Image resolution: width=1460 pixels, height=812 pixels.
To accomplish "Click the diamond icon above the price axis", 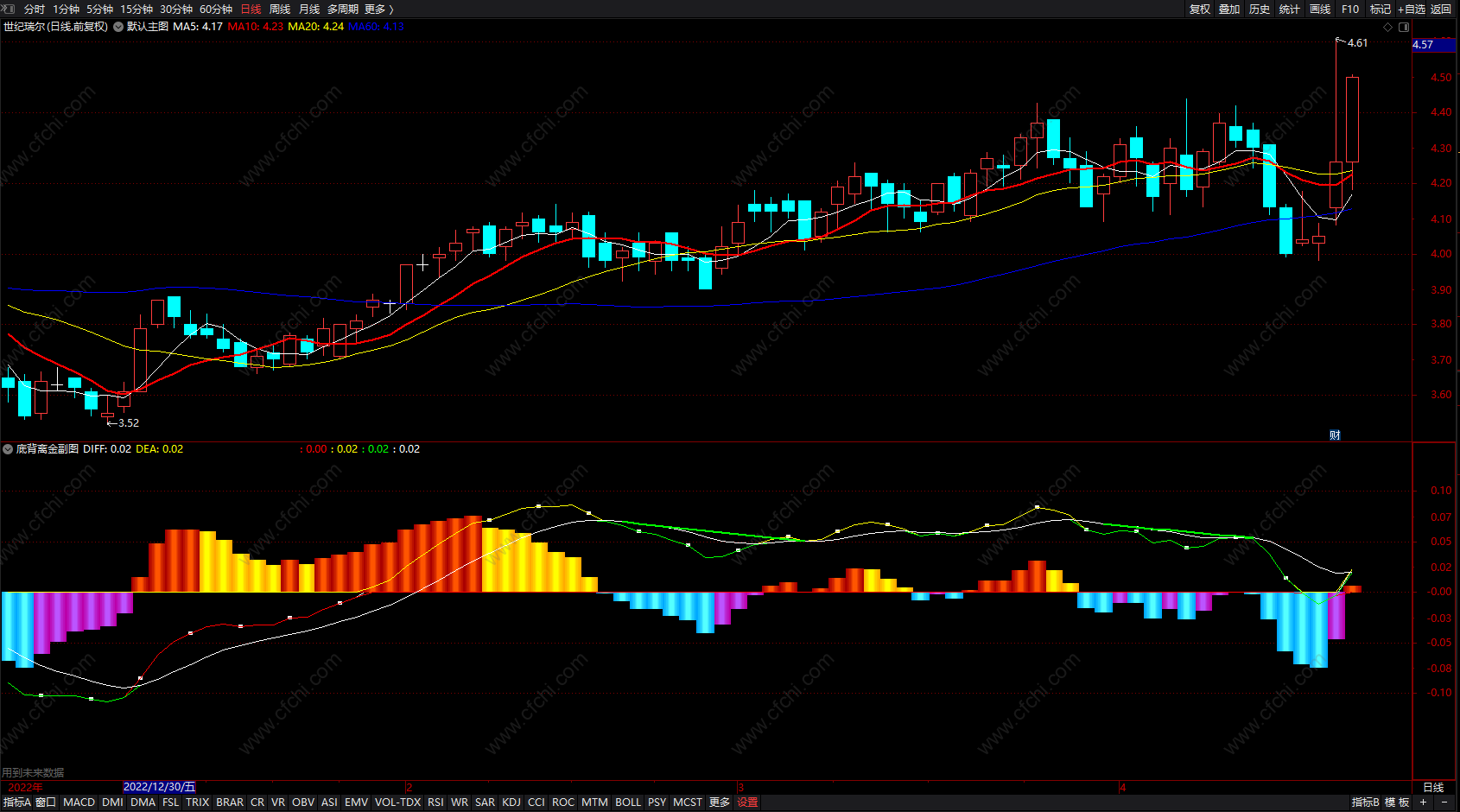I will (x=1388, y=27).
